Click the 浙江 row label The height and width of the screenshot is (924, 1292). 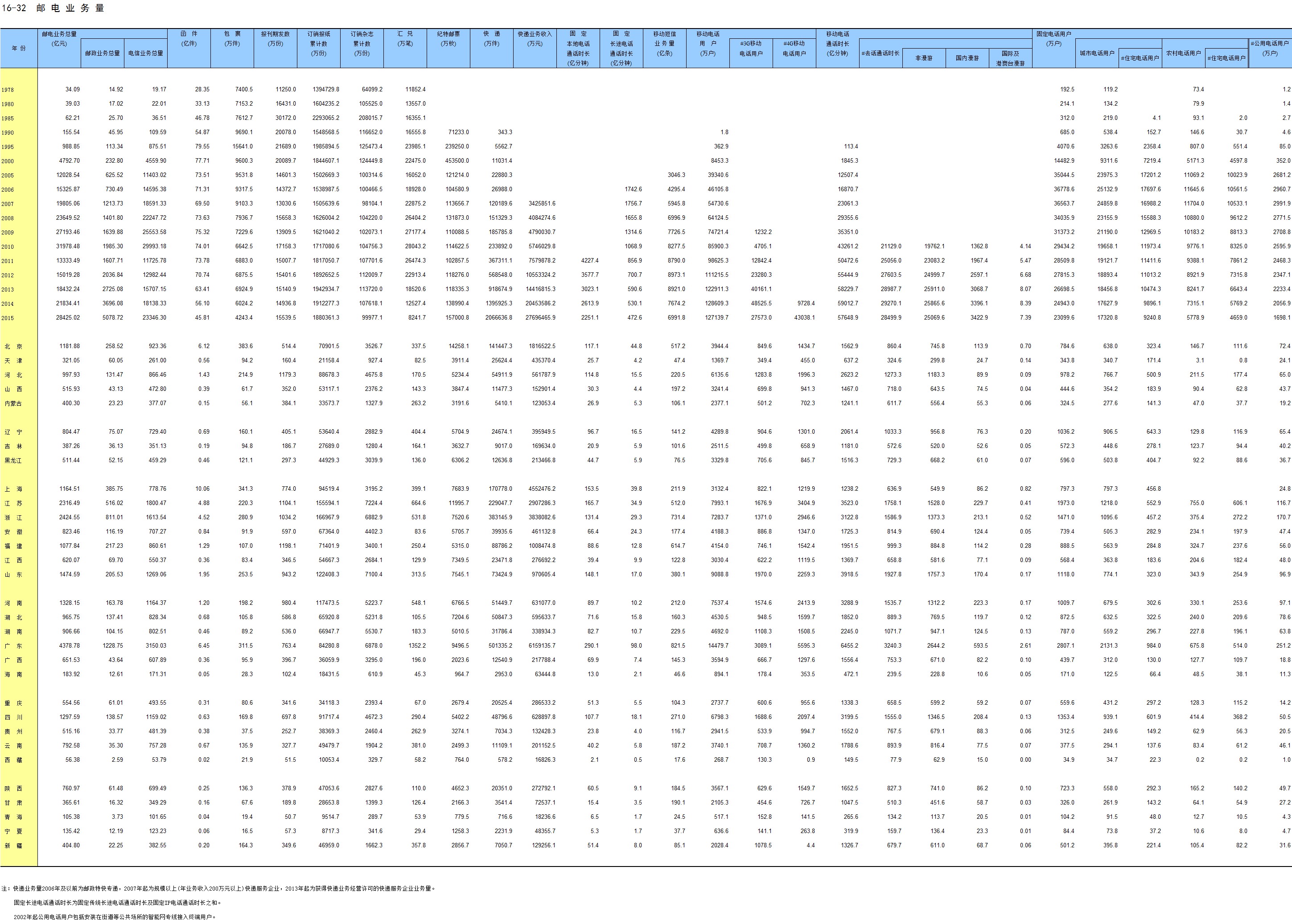(x=14, y=518)
